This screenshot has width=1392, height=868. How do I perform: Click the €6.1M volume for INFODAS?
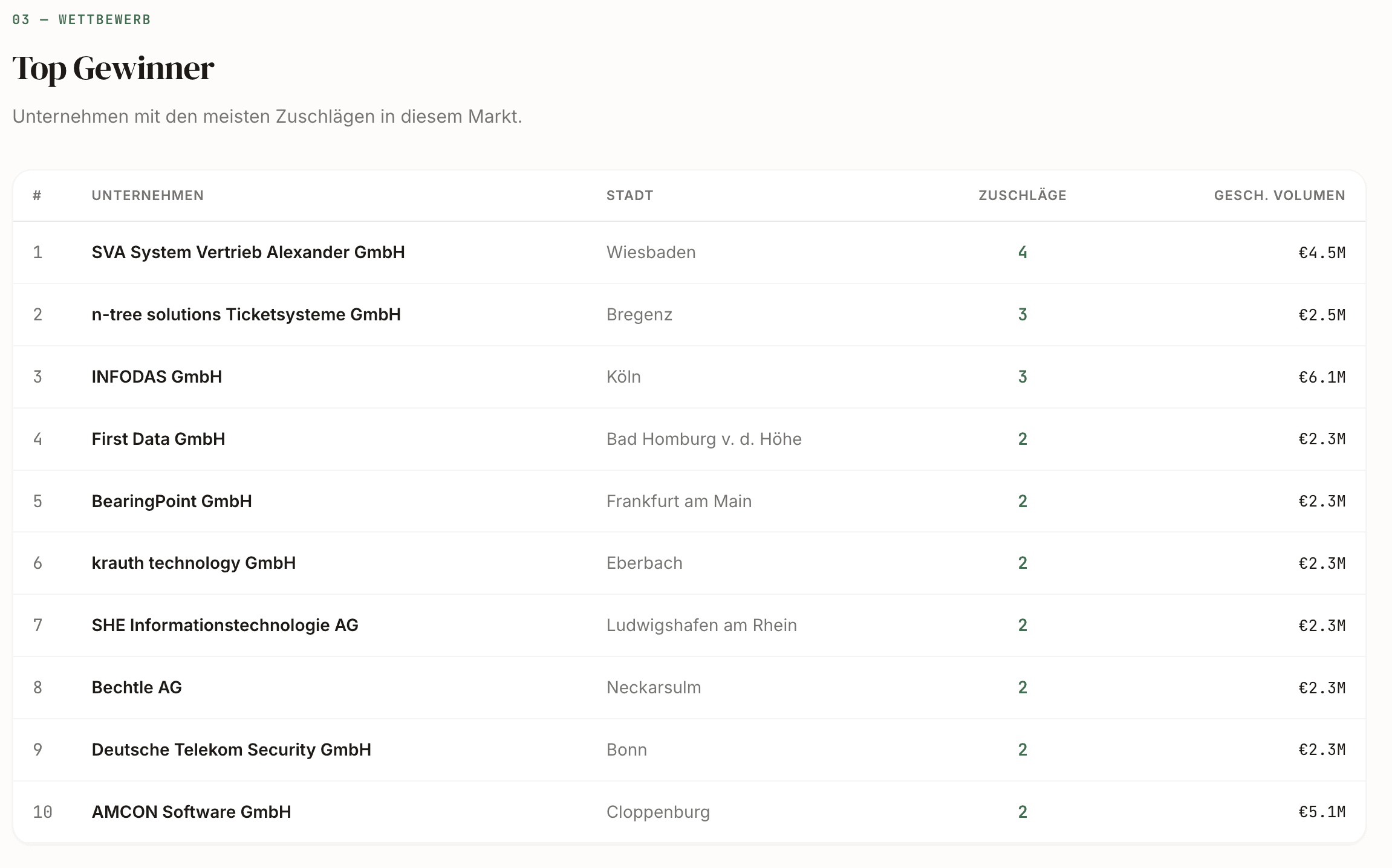[x=1321, y=377]
